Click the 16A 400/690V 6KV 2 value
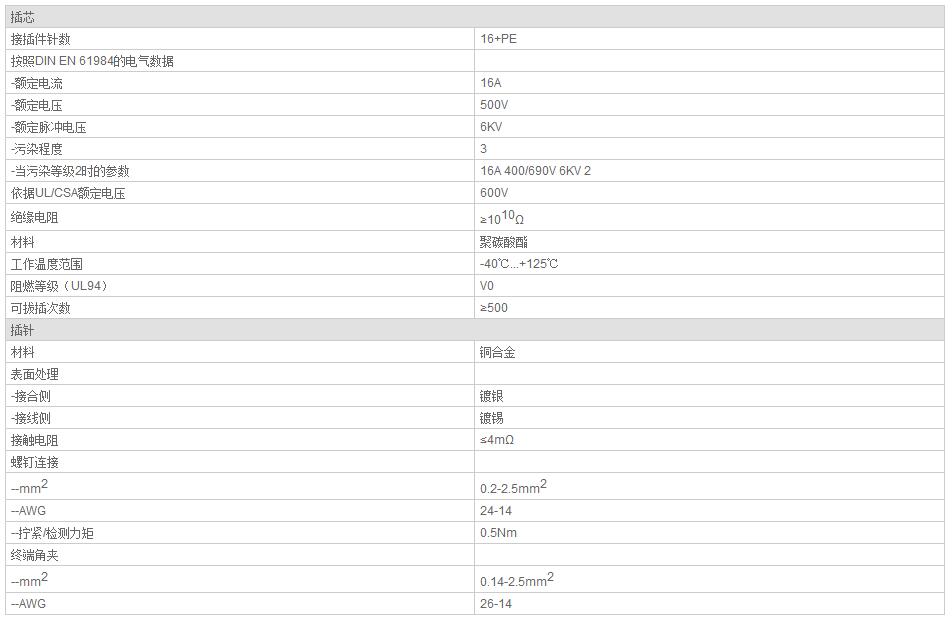The image size is (952, 633). pyautogui.click(x=535, y=171)
